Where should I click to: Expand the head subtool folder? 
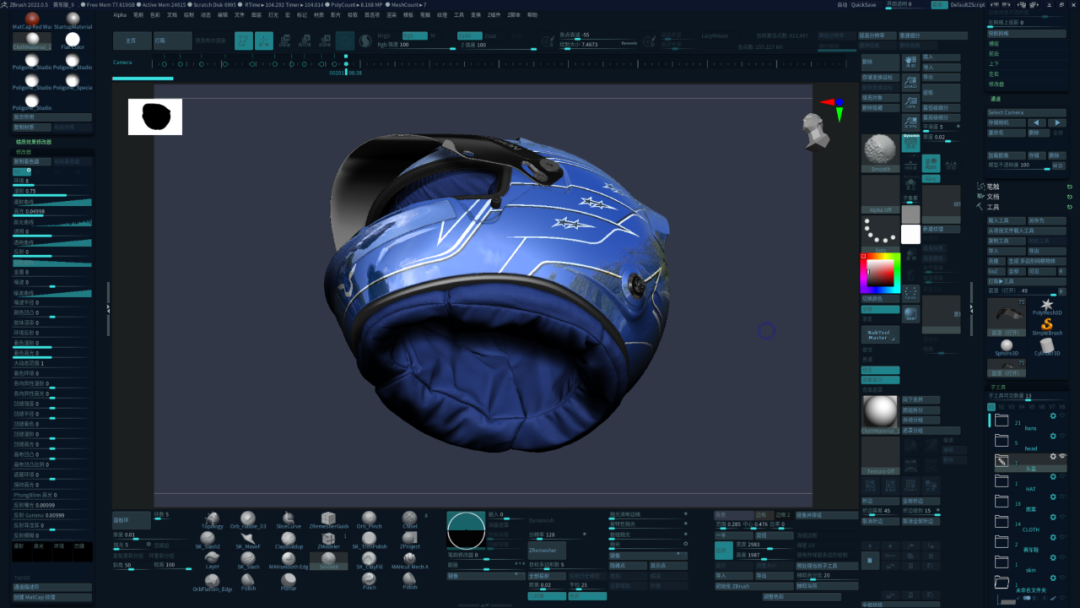point(1002,440)
